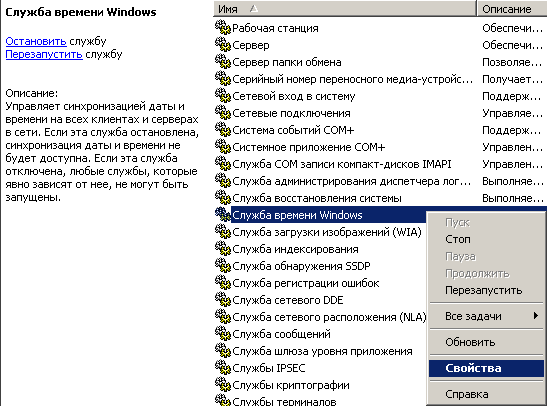Image resolution: width=547 pixels, height=406 pixels.
Task: Click the icon of Служба обнаружения SSDP
Action: (223, 266)
